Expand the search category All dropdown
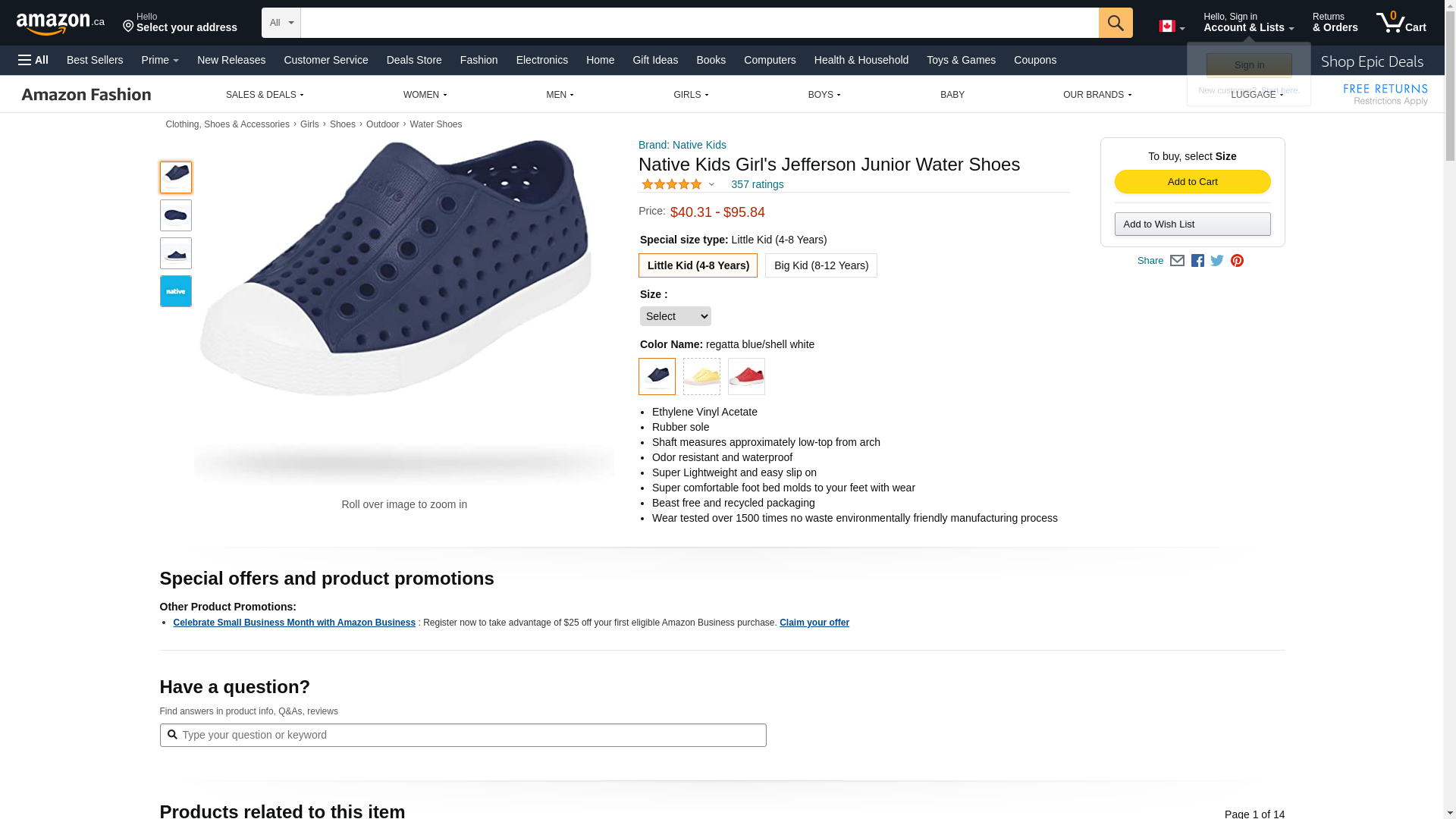This screenshot has width=1456, height=819. tap(281, 23)
